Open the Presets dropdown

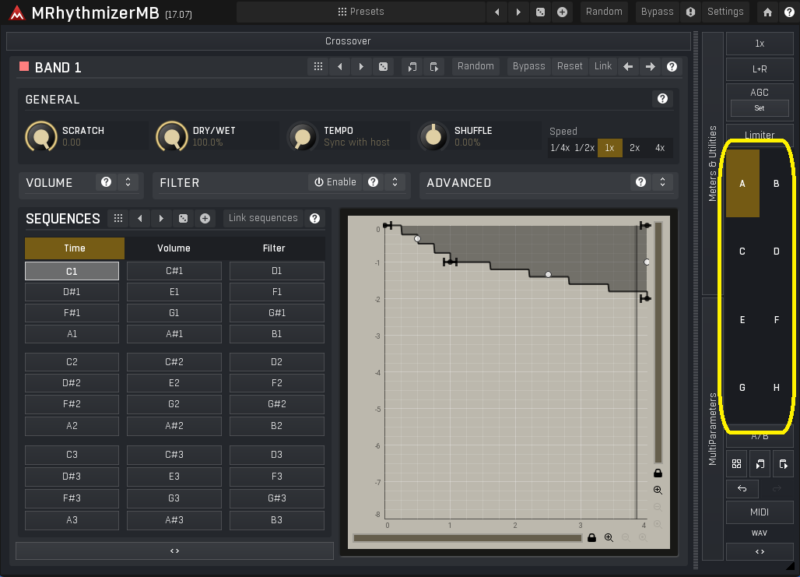[x=361, y=12]
